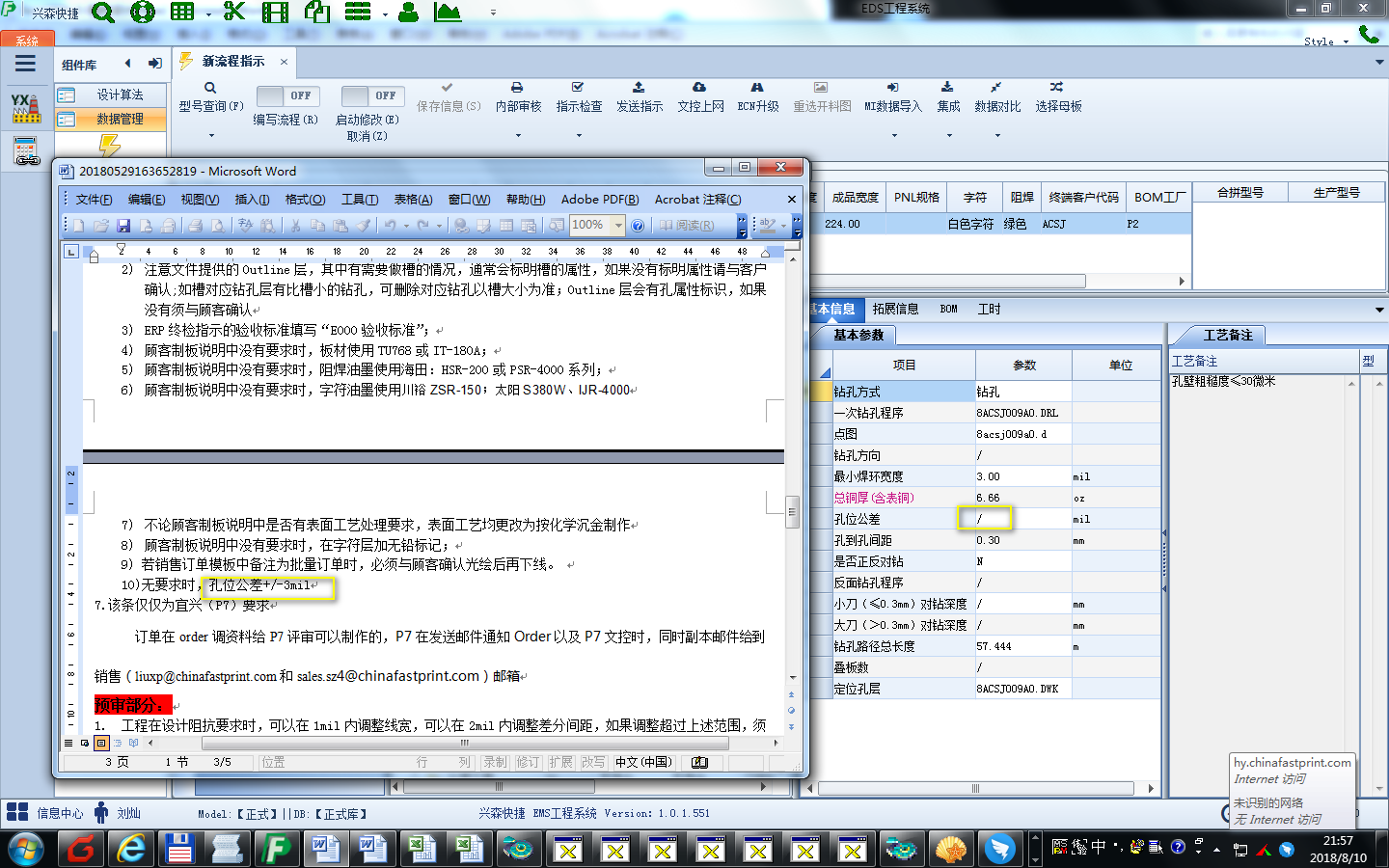Click Windows Start button

25,849
